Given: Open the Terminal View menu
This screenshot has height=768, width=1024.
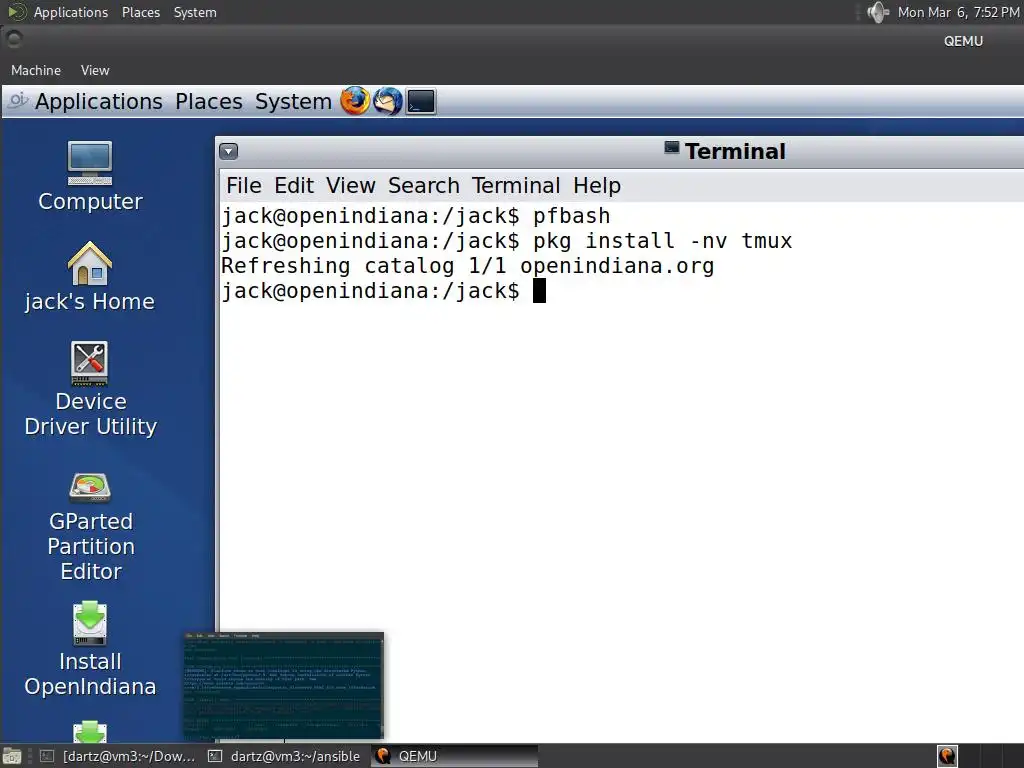Looking at the screenshot, I should (351, 185).
